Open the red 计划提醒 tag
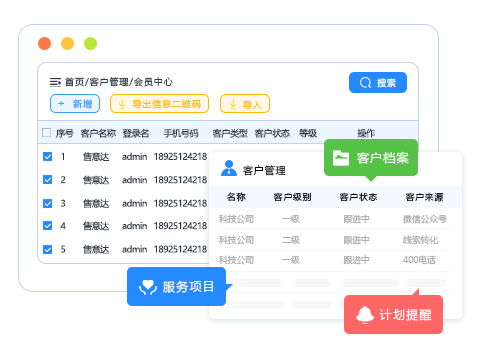 [x=393, y=314]
